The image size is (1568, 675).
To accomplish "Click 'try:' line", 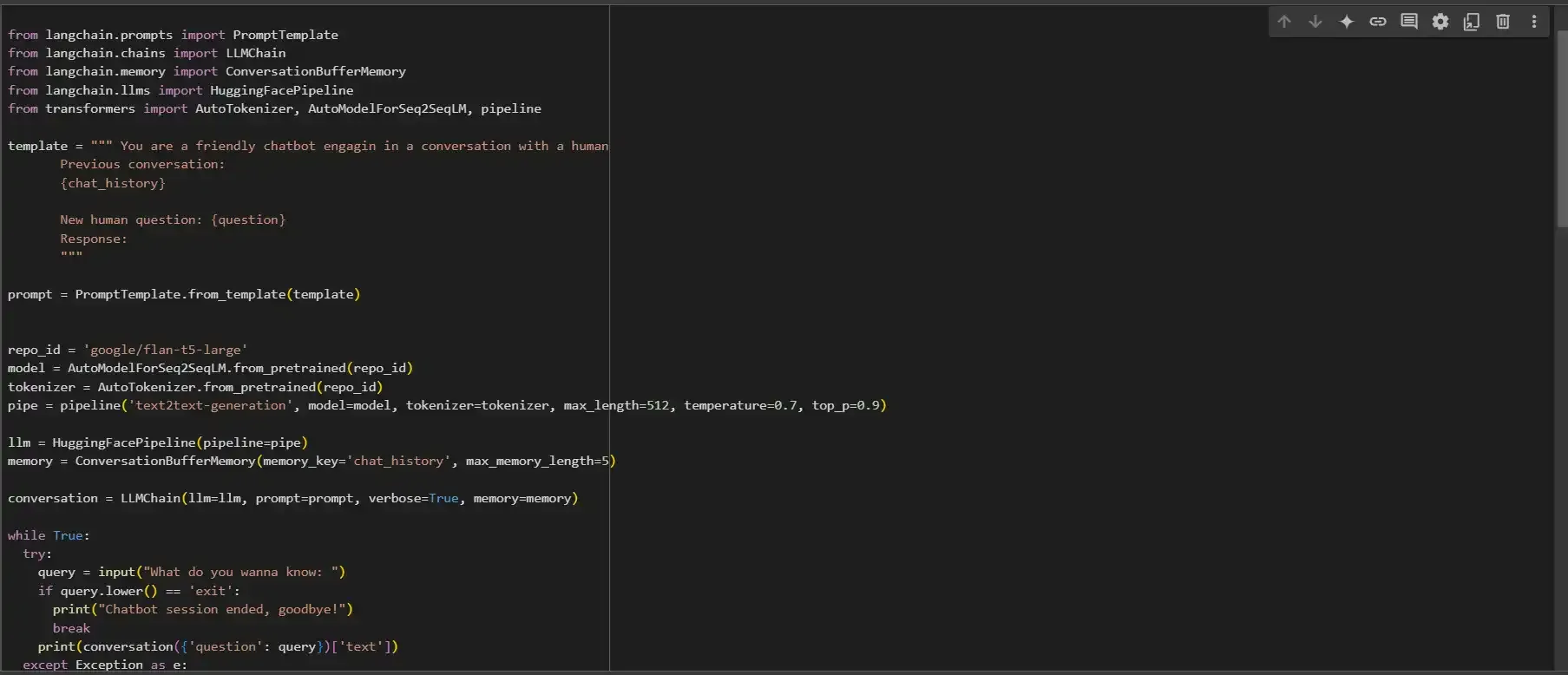I will (37, 554).
